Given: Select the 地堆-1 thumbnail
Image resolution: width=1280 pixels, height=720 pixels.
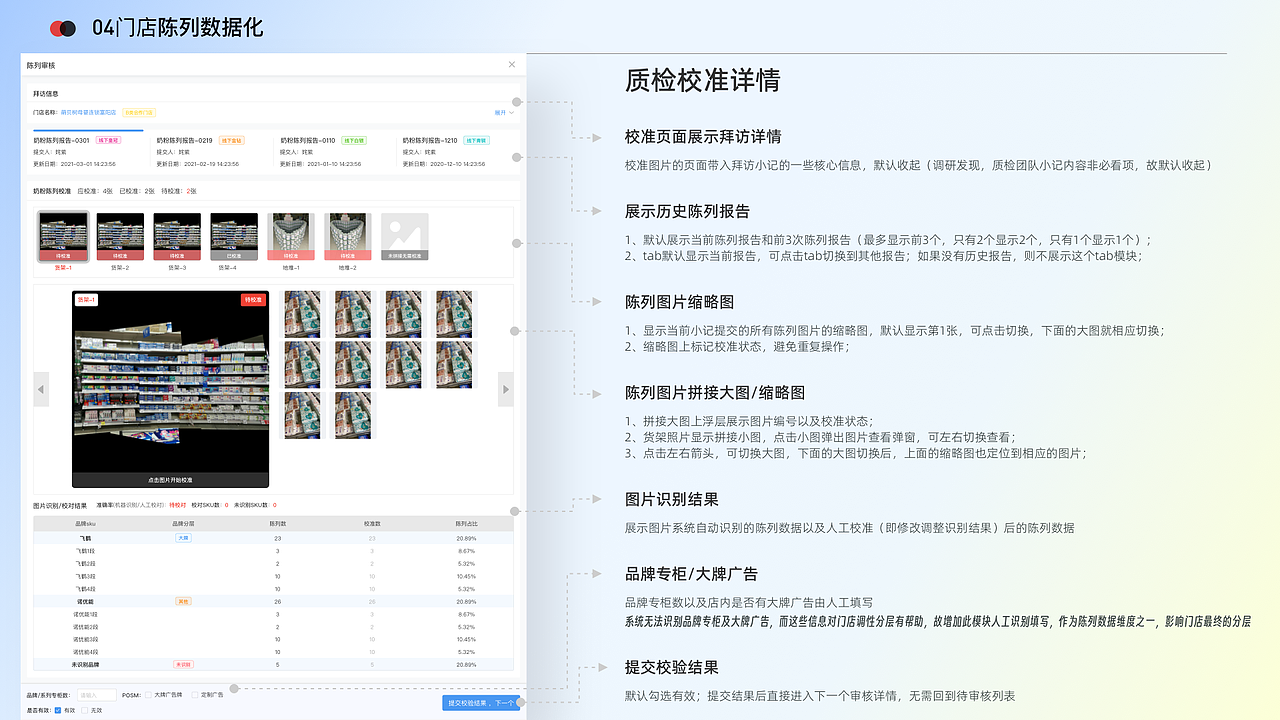Looking at the screenshot, I should click(x=290, y=232).
